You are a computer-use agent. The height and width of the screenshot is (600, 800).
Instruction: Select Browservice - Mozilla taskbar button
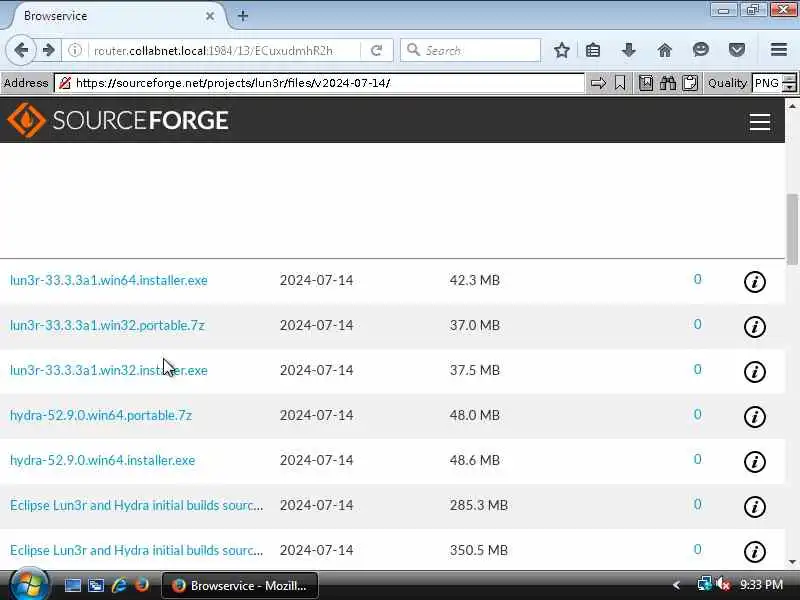tap(240, 586)
